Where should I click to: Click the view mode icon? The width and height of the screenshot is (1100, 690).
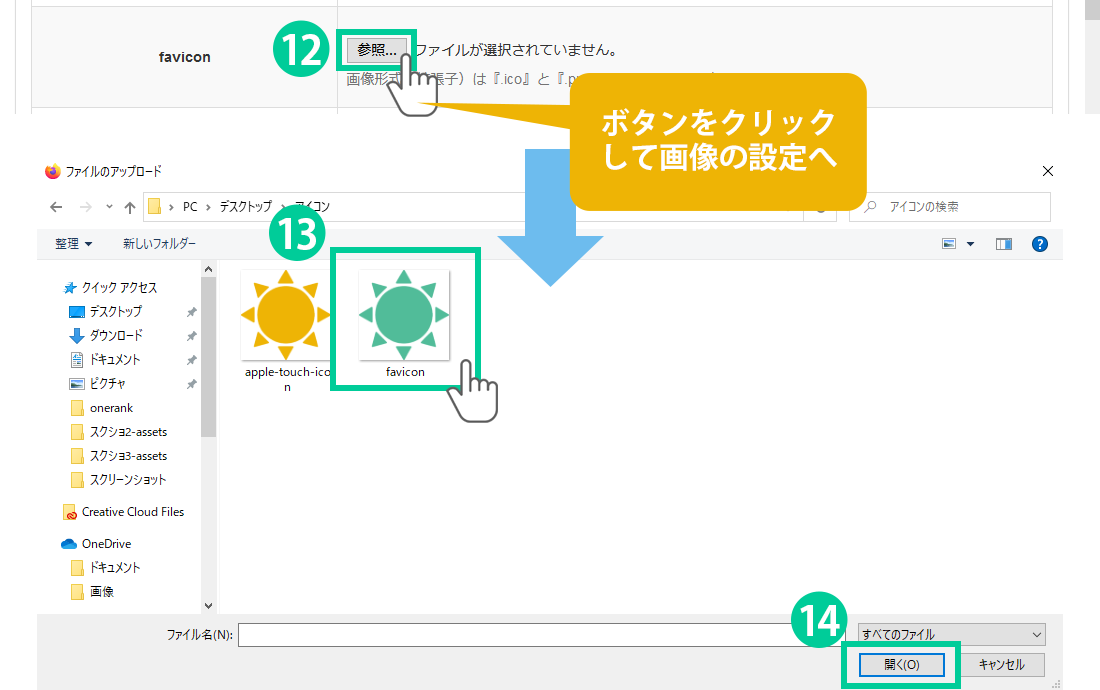948,244
